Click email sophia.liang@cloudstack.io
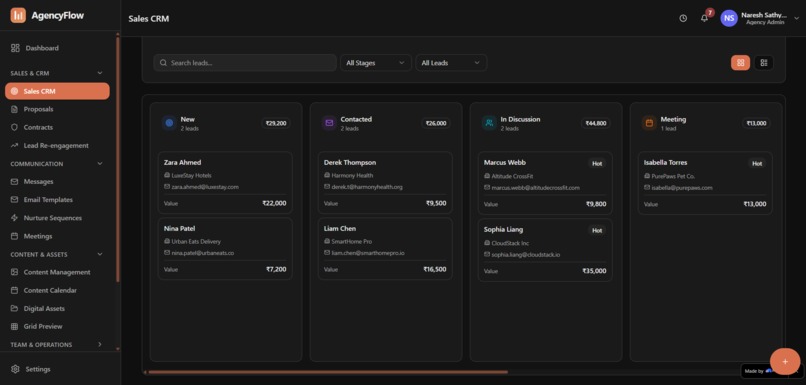The width and height of the screenshot is (806, 385). coord(526,254)
